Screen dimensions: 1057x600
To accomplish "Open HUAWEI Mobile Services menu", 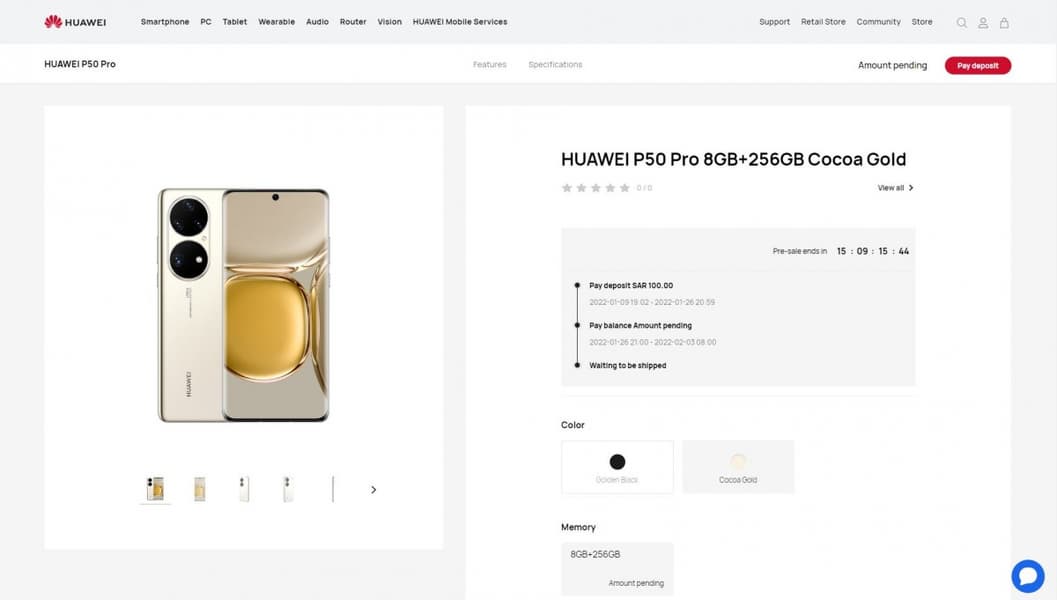I will click(460, 22).
